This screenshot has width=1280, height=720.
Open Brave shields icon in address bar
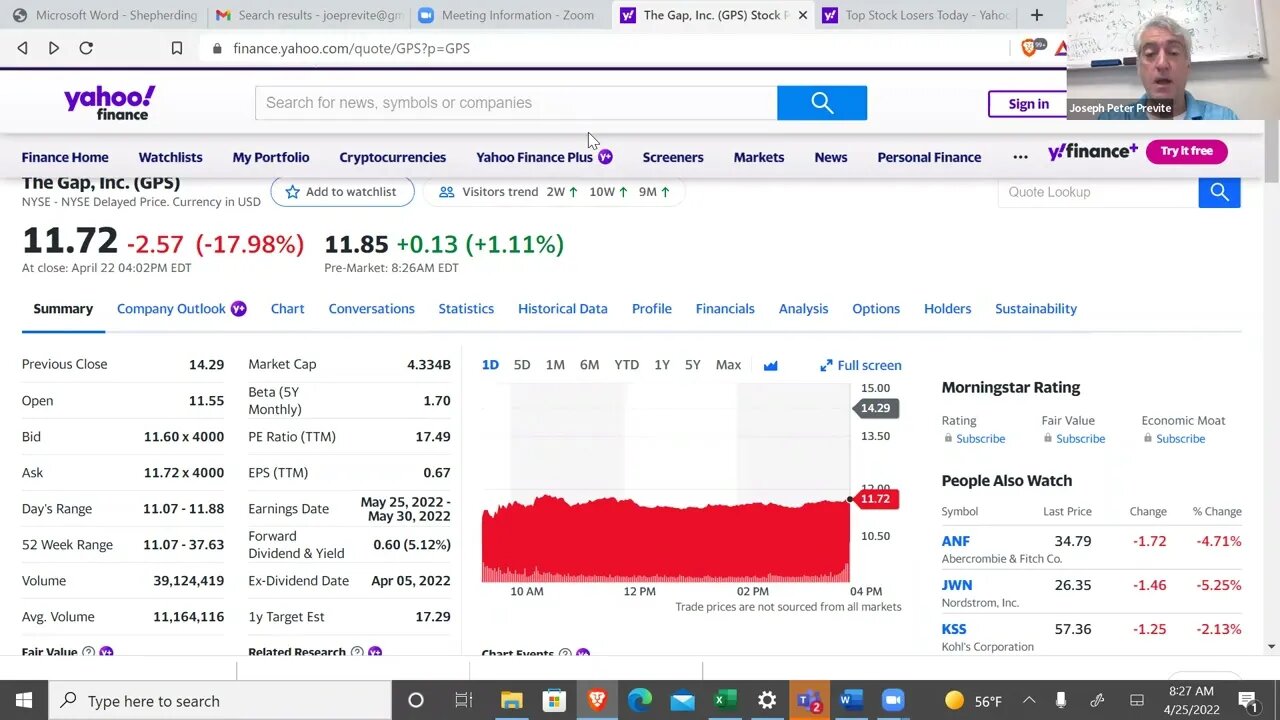pyautogui.click(x=1029, y=48)
